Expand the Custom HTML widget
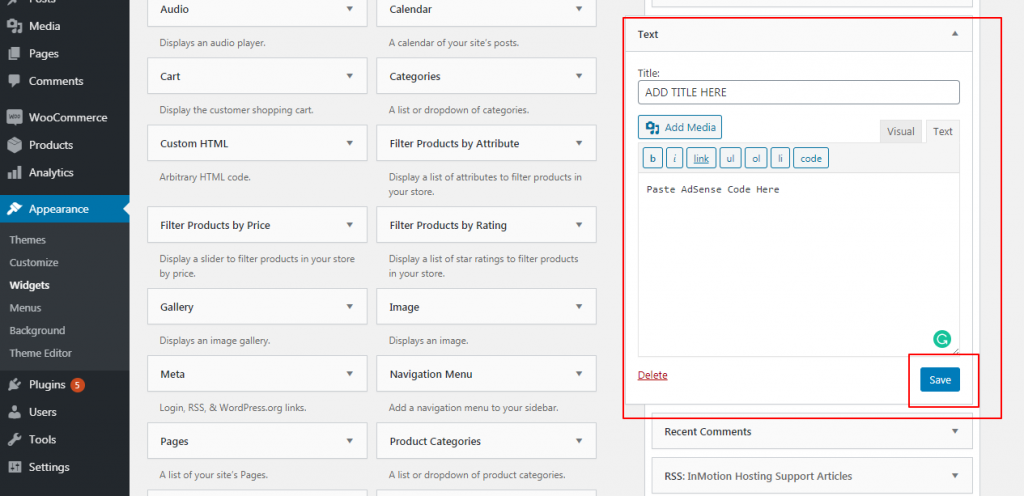 pos(349,143)
